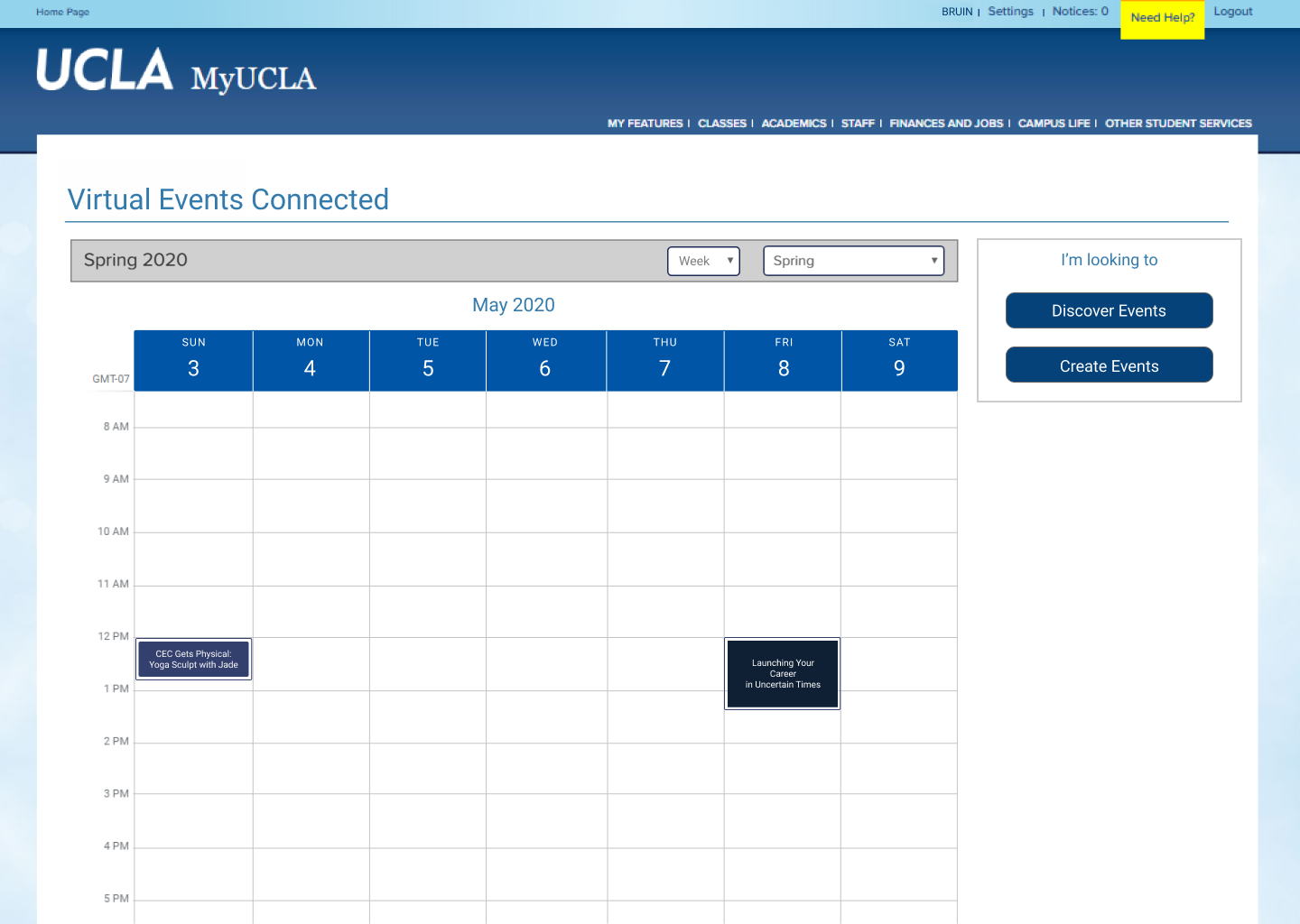Open the Spring term dropdown
The image size is (1300, 924).
point(853,261)
